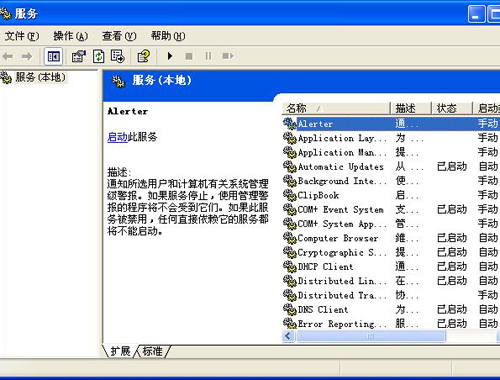Click the Start Service play button
Screen dimensions: 500x380
pos(170,56)
